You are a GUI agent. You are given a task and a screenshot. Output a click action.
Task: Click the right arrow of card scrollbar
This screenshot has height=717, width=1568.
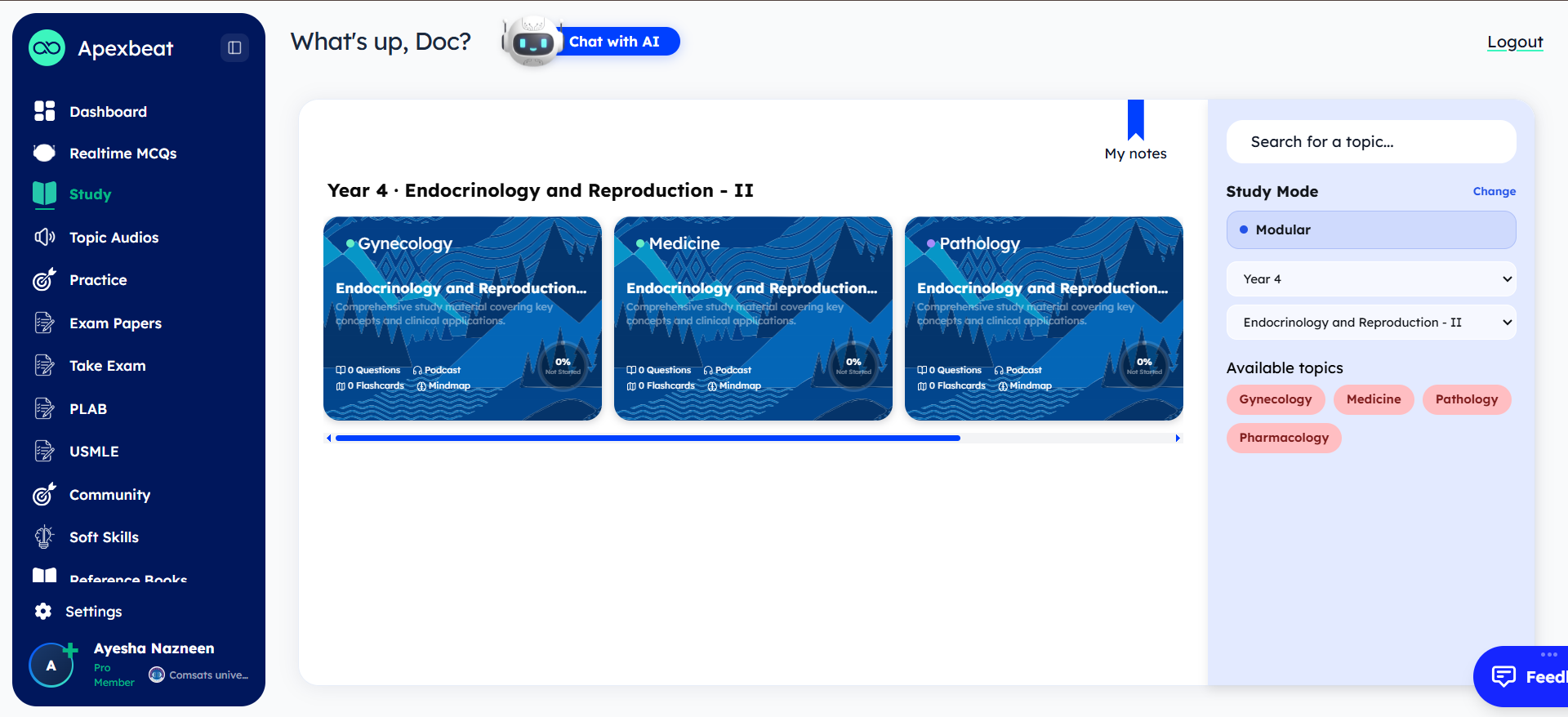click(x=1177, y=439)
